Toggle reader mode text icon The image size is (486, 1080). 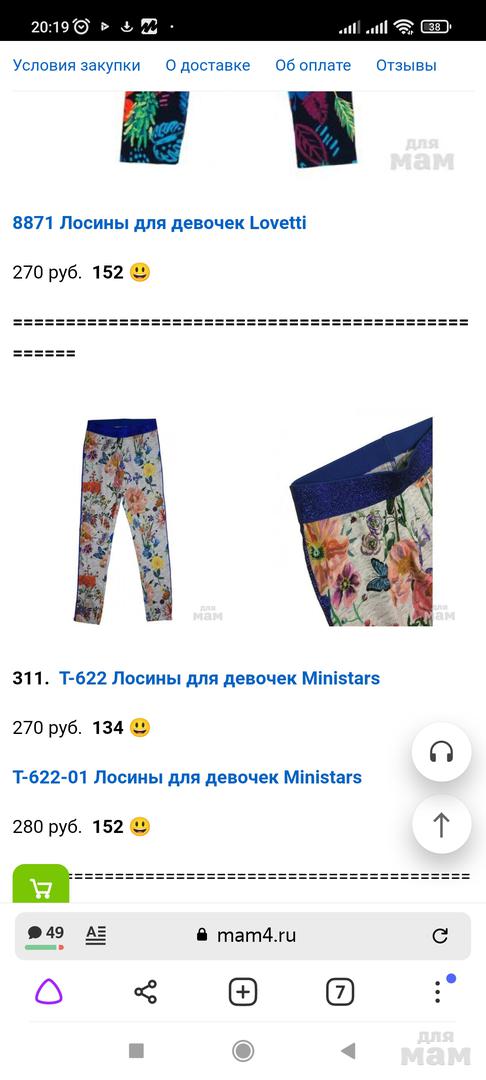[x=96, y=935]
